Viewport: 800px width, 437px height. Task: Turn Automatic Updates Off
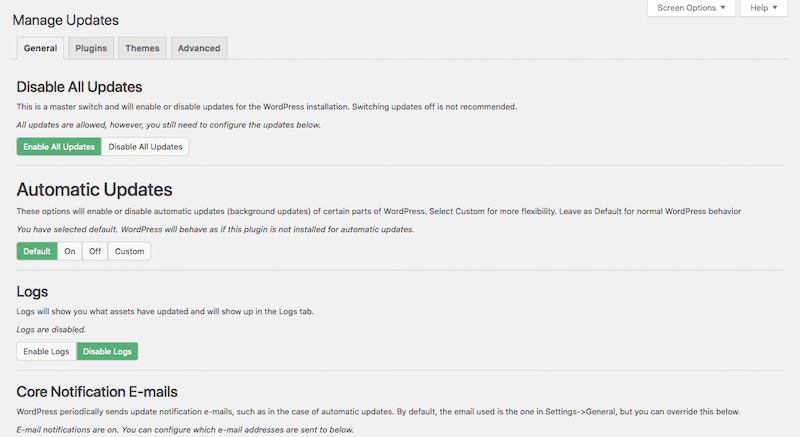[x=95, y=251]
